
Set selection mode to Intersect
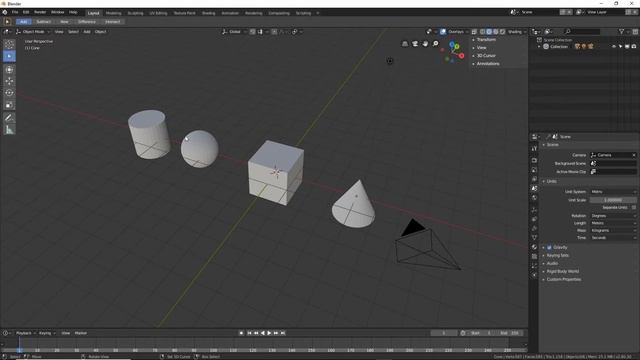coord(113,22)
